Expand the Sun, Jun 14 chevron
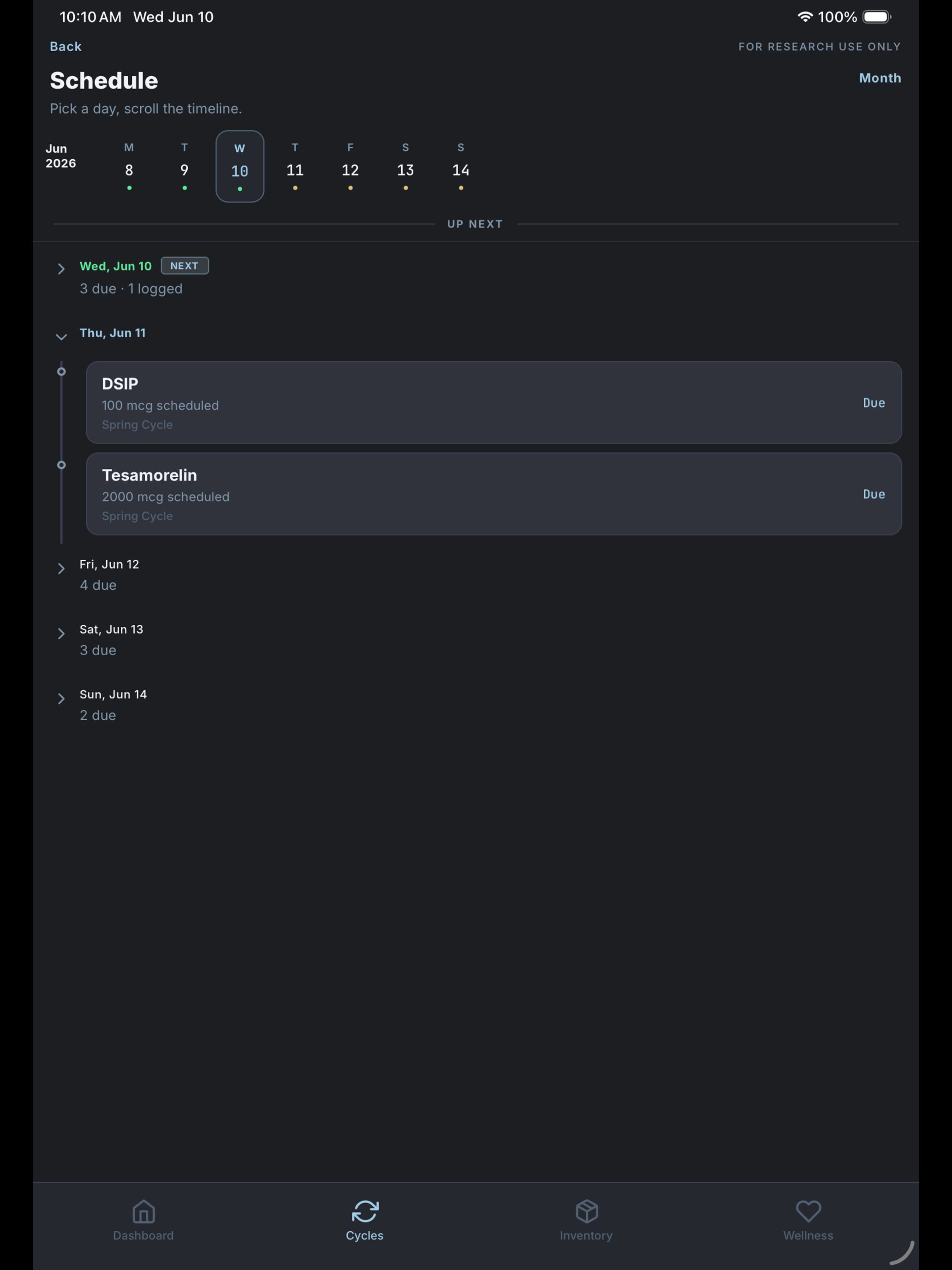Image resolution: width=952 pixels, height=1270 pixels. (x=61, y=698)
